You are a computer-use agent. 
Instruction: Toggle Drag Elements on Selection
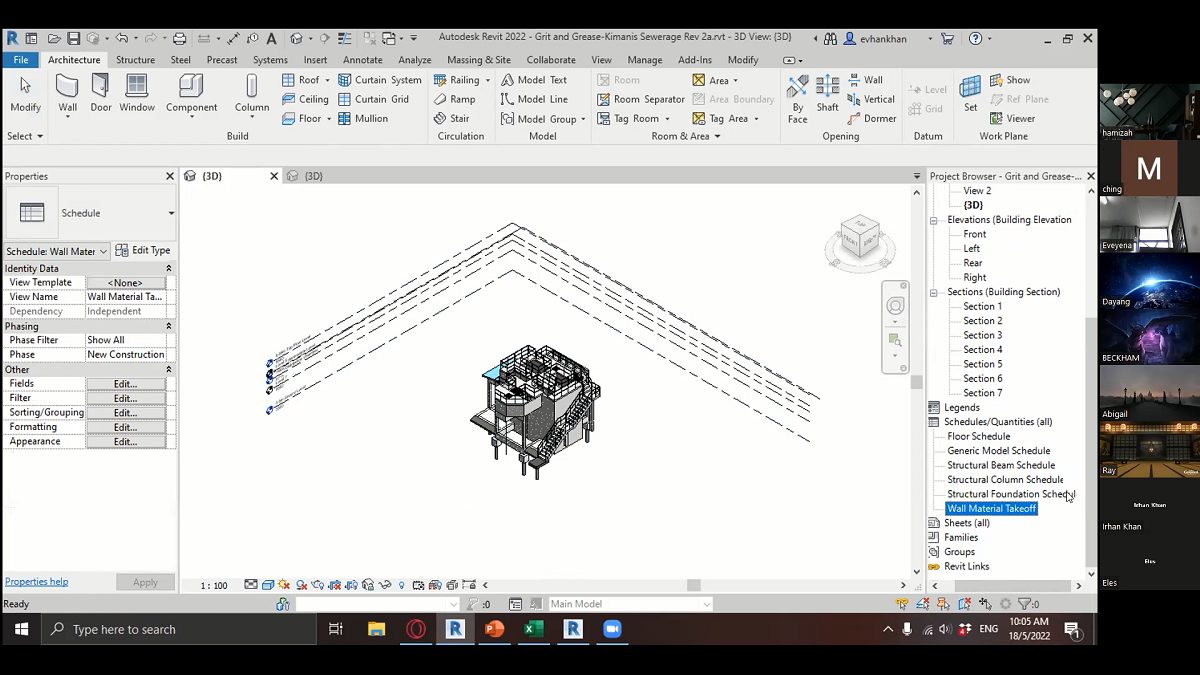click(x=986, y=604)
